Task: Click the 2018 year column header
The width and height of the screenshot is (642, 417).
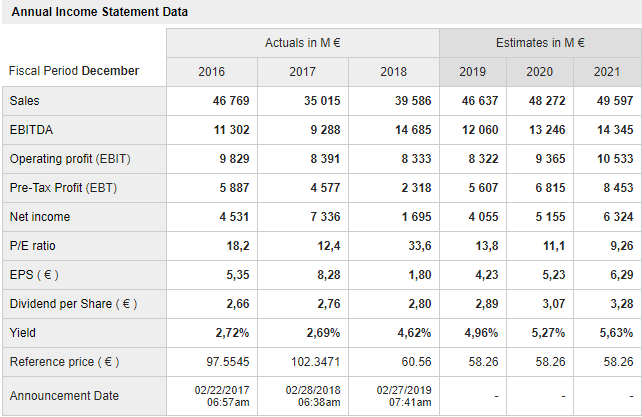Action: tap(393, 72)
